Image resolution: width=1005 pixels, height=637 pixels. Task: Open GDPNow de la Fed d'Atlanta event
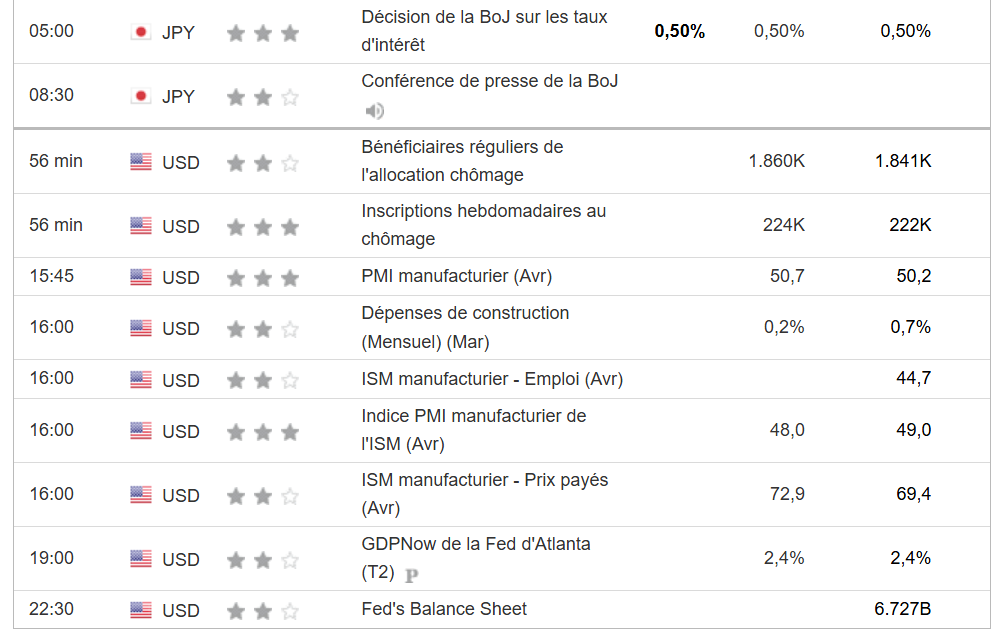pos(475,545)
